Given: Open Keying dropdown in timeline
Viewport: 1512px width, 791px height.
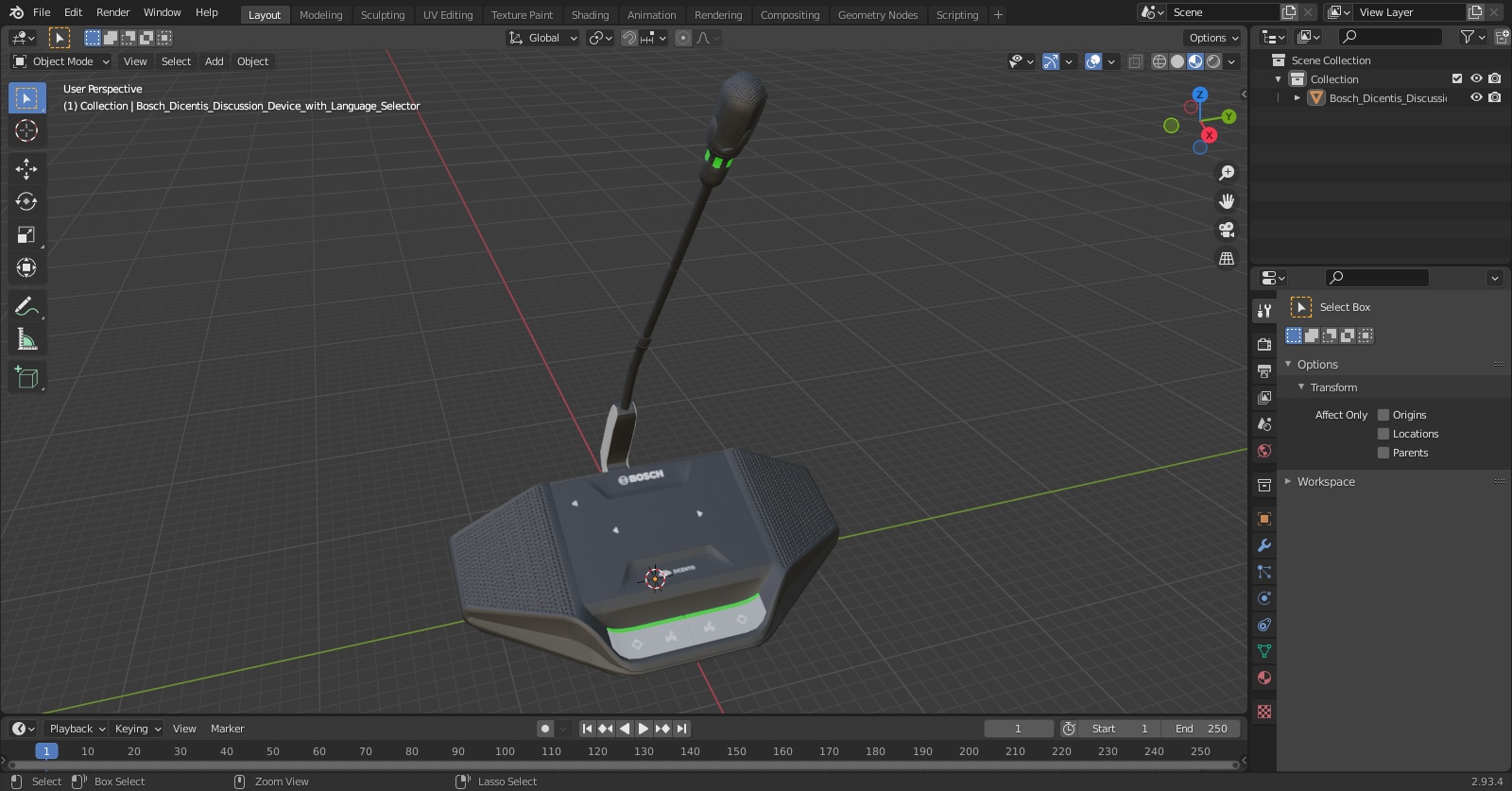Looking at the screenshot, I should [x=137, y=729].
